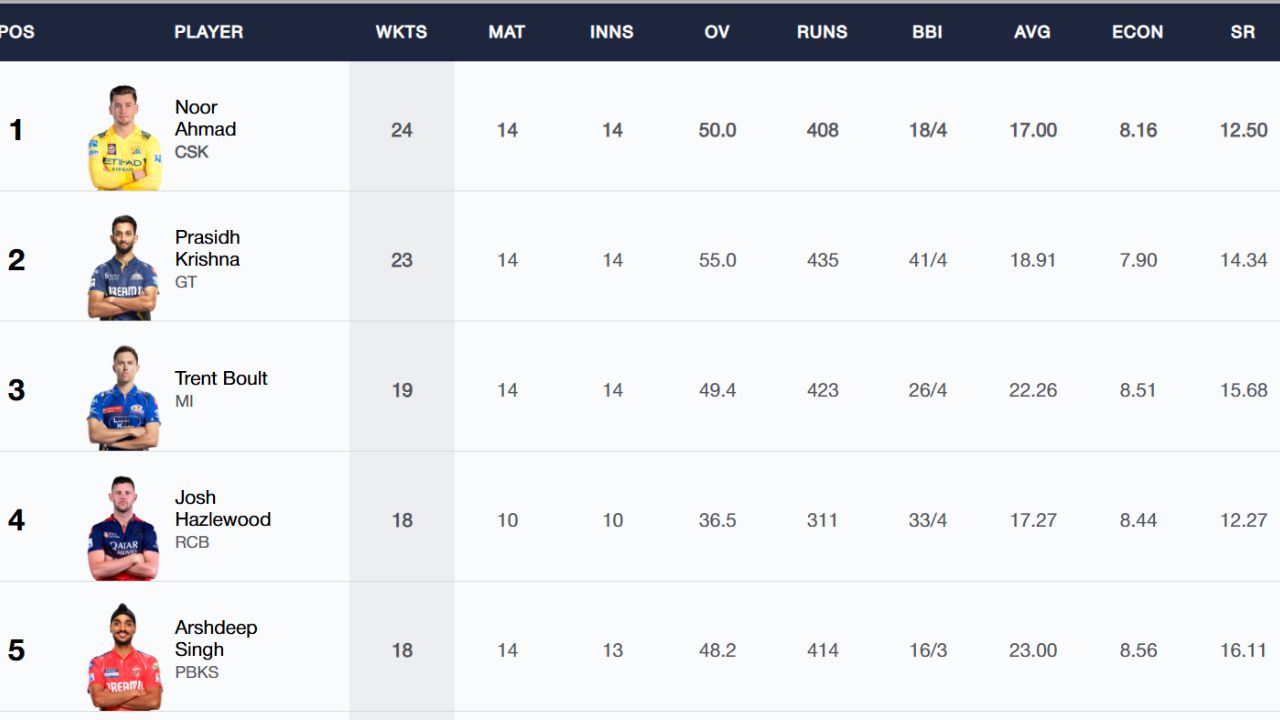This screenshot has height=720, width=1280.
Task: Click Arshdeep Singh's player photo
Action: [x=124, y=658]
